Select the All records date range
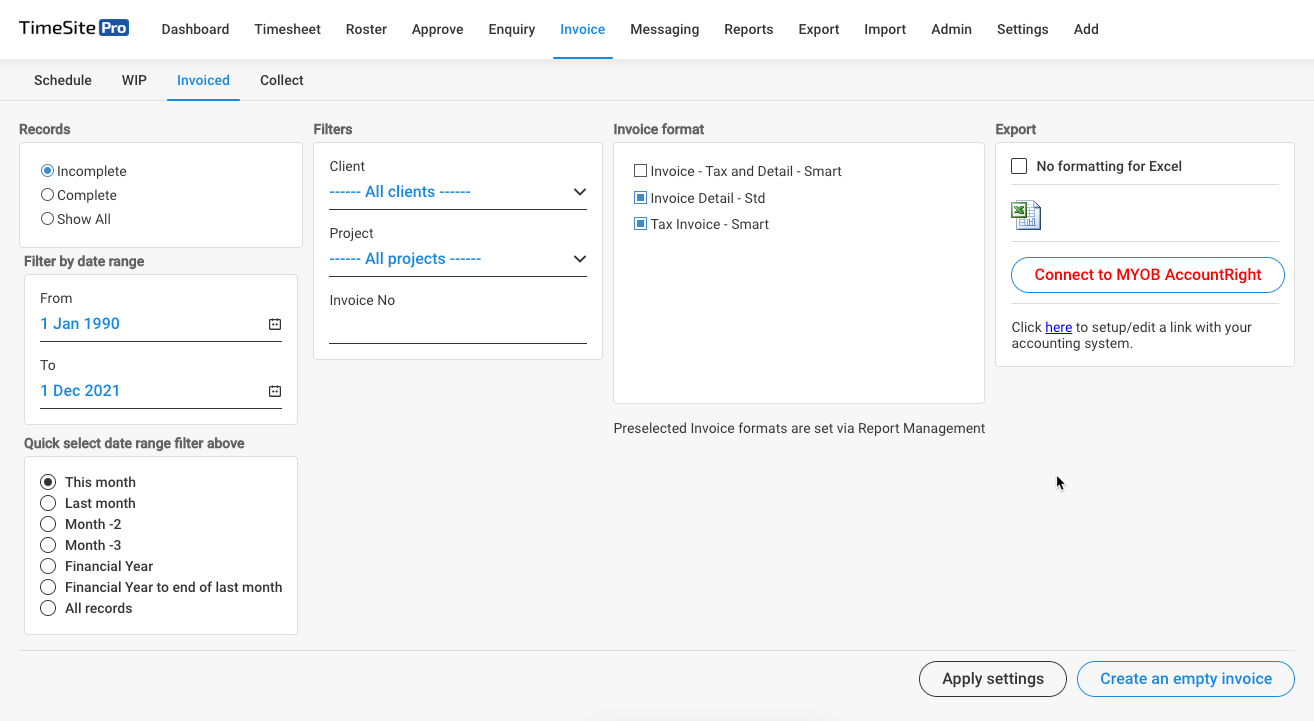The width and height of the screenshot is (1314, 721). pyautogui.click(x=48, y=608)
